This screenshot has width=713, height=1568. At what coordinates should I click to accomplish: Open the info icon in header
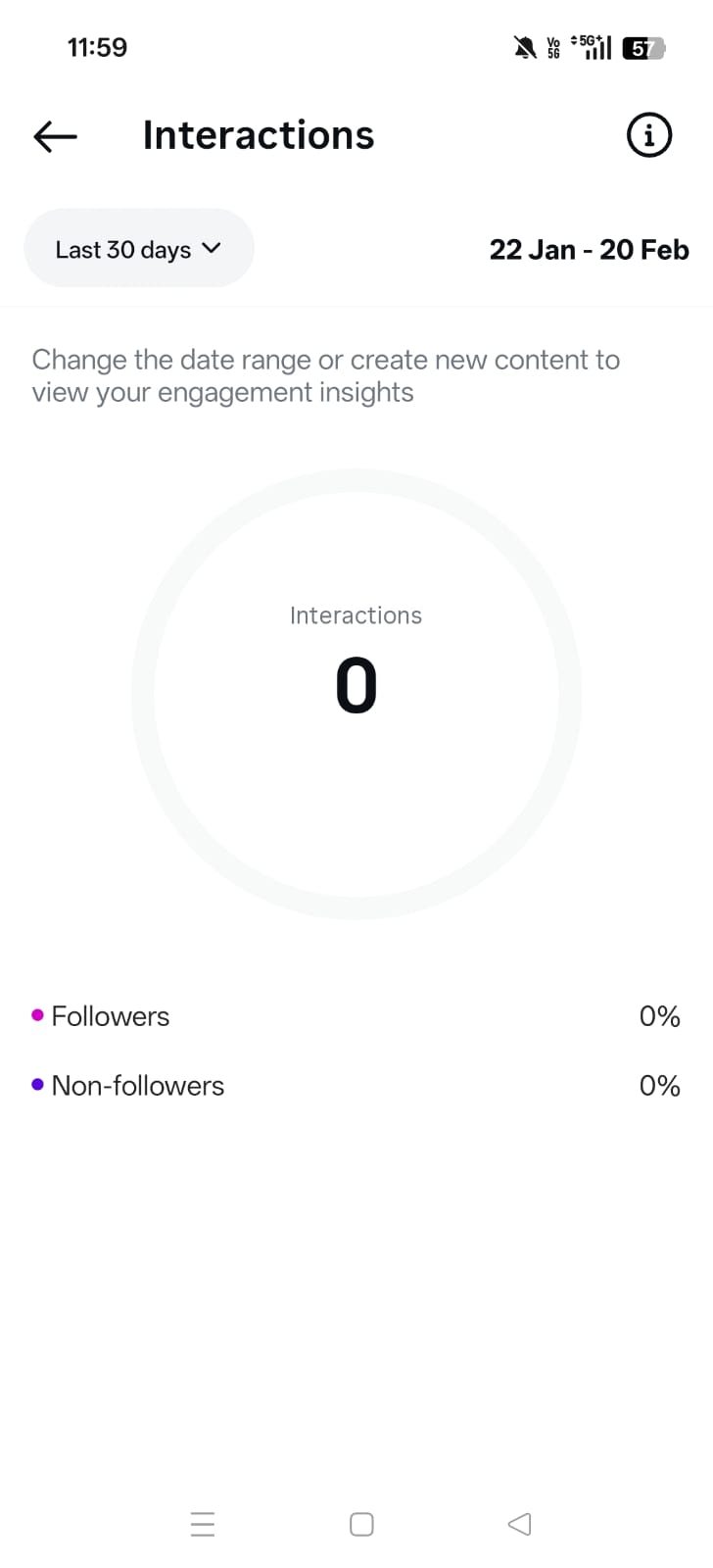(x=648, y=134)
